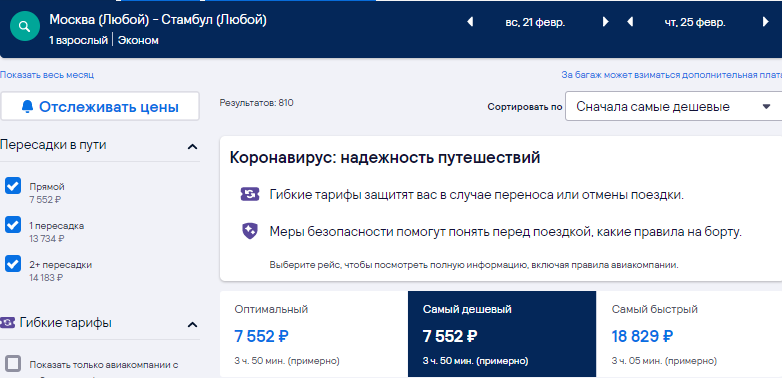Open the baggage additional fee notice link
Screen dimensions: 782x378
[x=671, y=75]
